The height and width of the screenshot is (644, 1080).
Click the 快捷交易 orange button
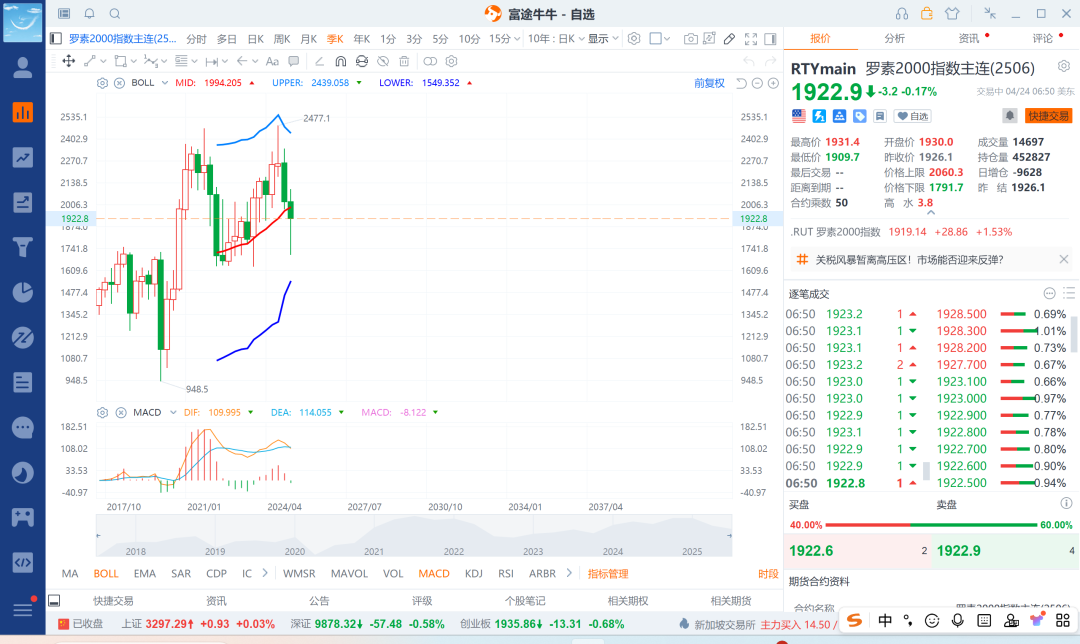[1048, 116]
